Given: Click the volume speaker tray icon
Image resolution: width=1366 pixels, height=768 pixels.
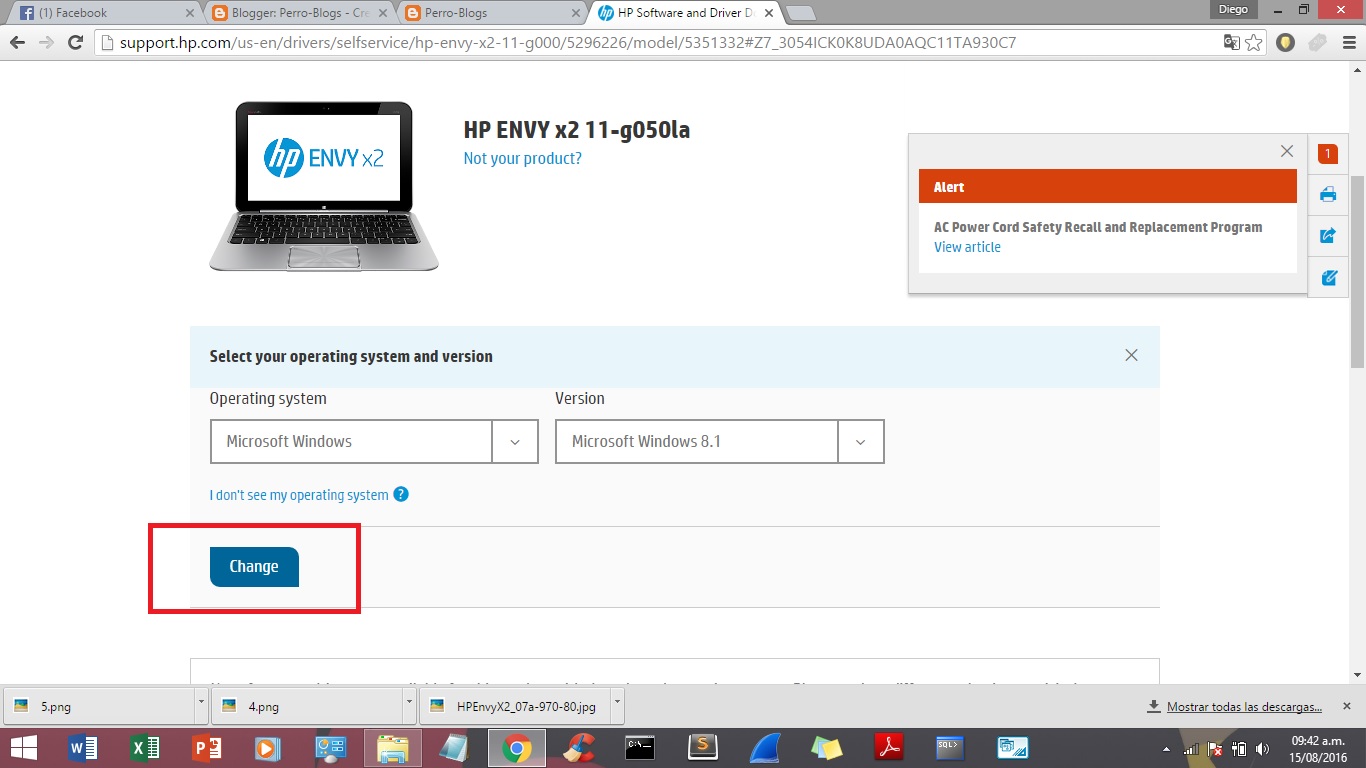Looking at the screenshot, I should click(1260, 749).
